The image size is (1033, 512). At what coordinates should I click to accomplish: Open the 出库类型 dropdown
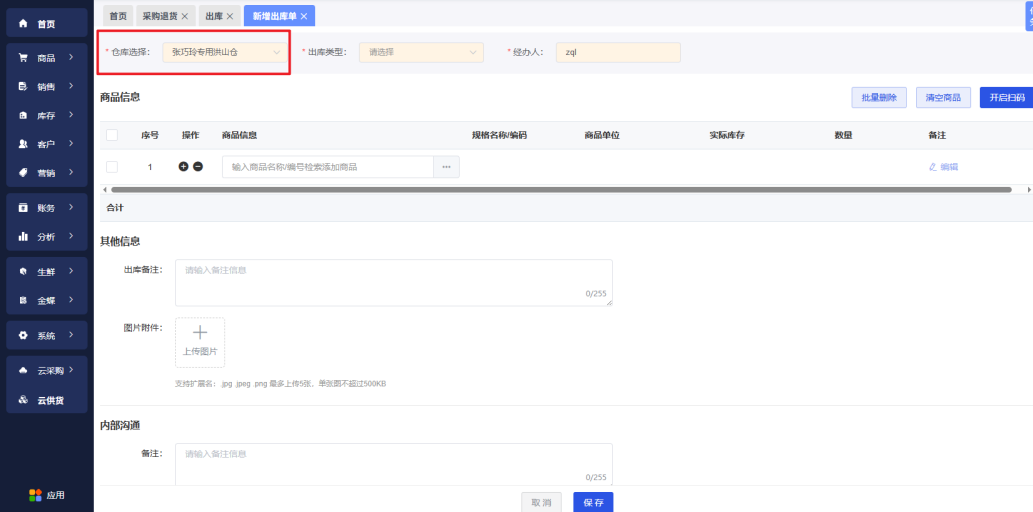(x=421, y=52)
